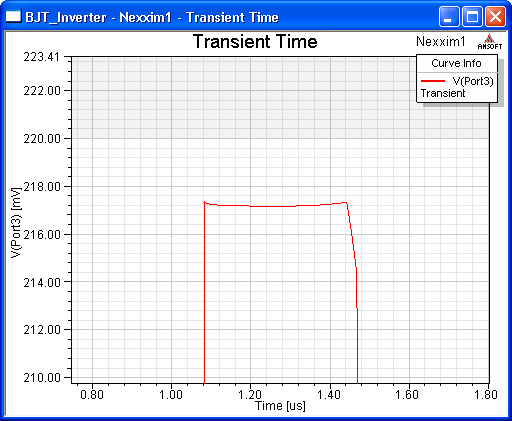Click the window title bar text

(x=152, y=17)
